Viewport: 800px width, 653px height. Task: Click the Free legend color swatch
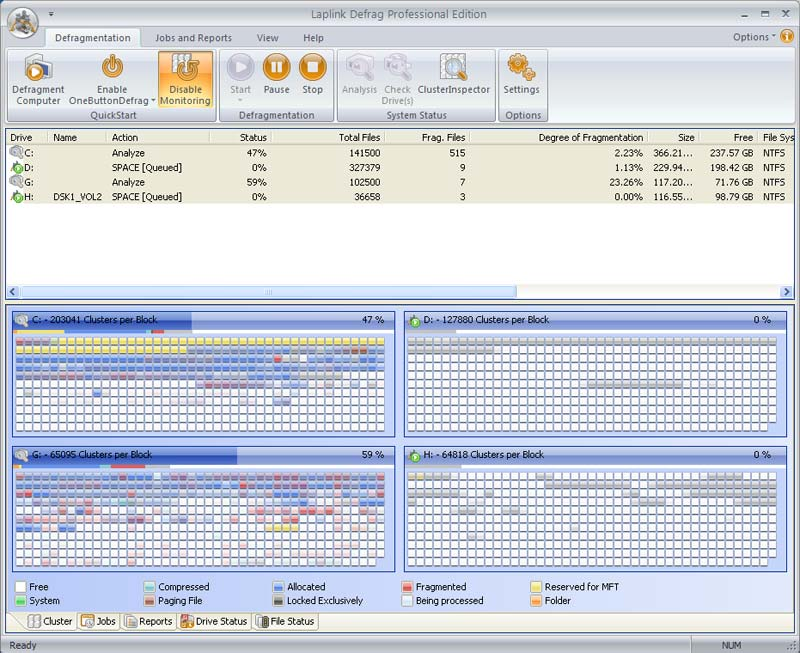(20, 587)
